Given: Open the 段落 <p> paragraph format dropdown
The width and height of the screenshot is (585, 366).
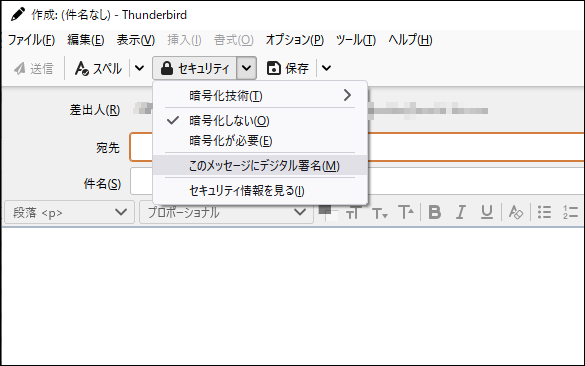Looking at the screenshot, I should pyautogui.click(x=69, y=212).
